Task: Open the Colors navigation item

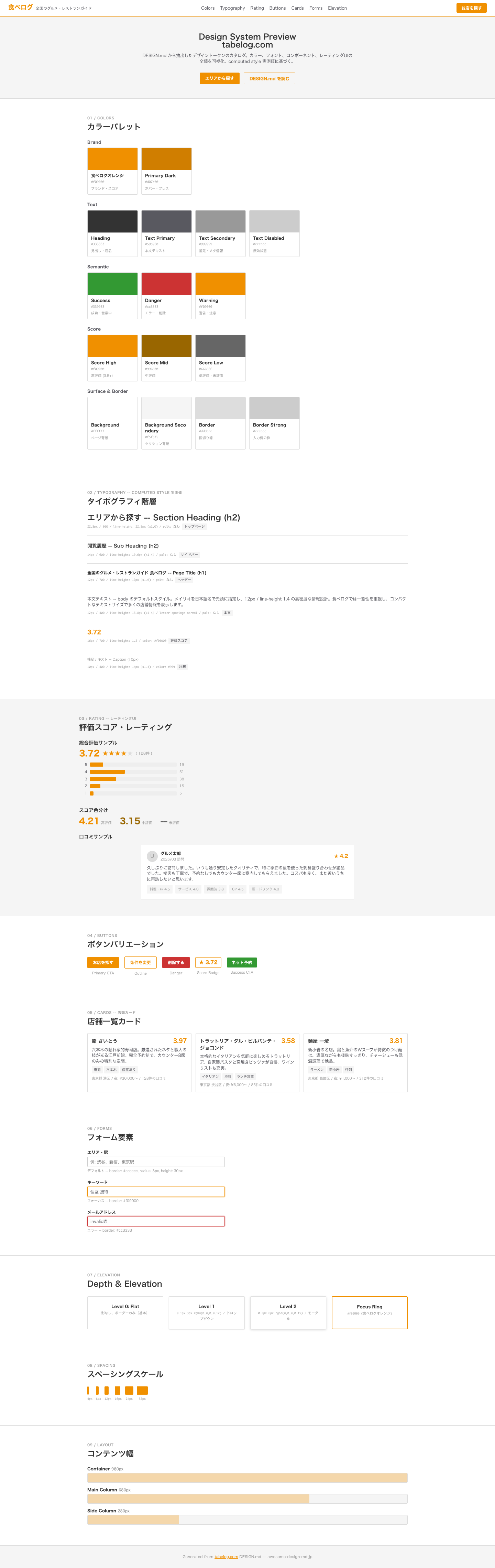Action: point(208,8)
